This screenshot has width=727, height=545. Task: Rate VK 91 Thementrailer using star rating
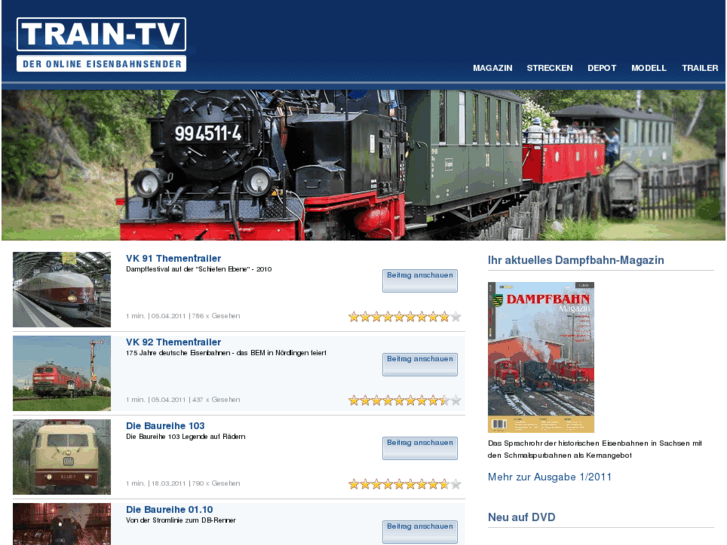[404, 317]
